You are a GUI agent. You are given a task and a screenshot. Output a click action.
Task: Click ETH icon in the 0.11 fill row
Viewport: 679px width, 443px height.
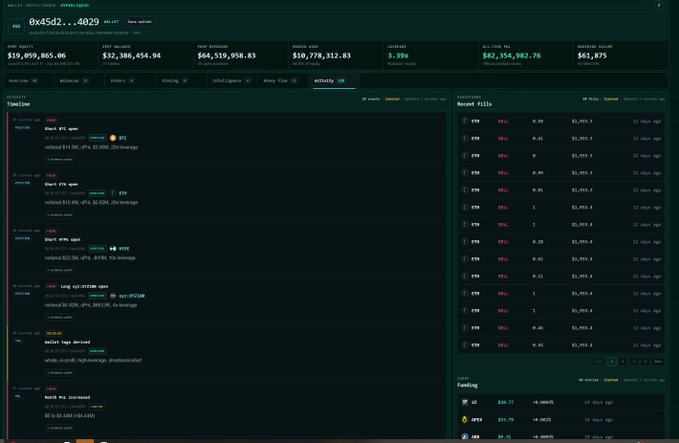[x=465, y=276]
